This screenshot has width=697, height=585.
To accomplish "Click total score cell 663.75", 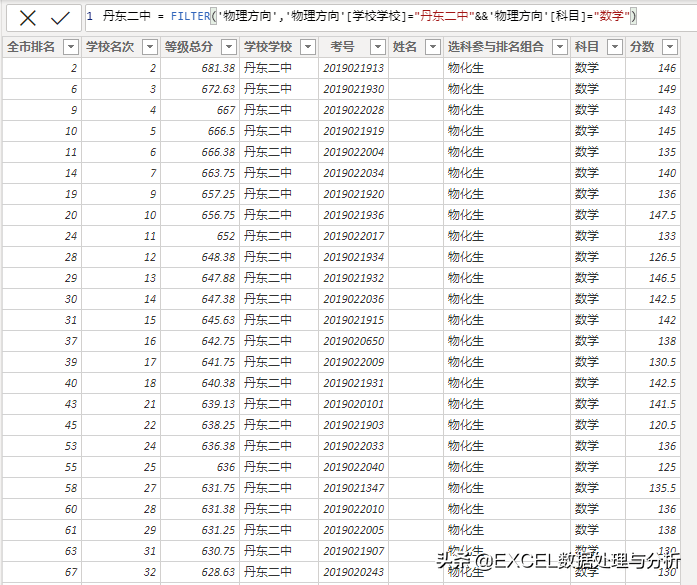I will 200,173.
